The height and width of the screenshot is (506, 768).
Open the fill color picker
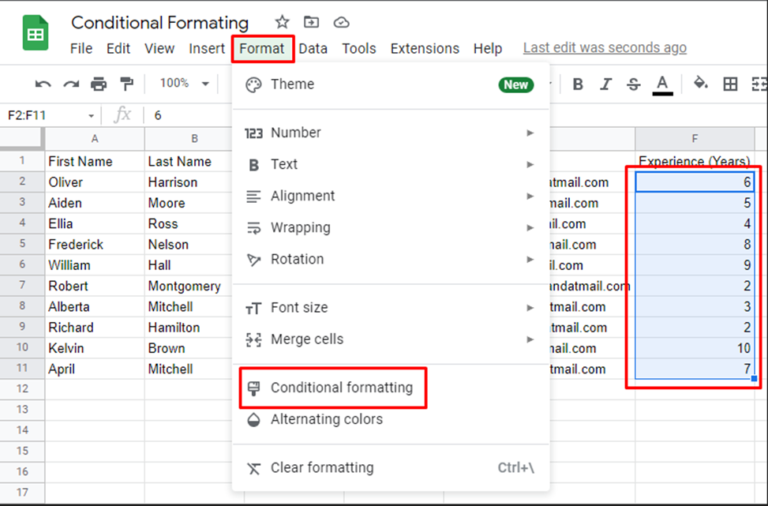[700, 83]
